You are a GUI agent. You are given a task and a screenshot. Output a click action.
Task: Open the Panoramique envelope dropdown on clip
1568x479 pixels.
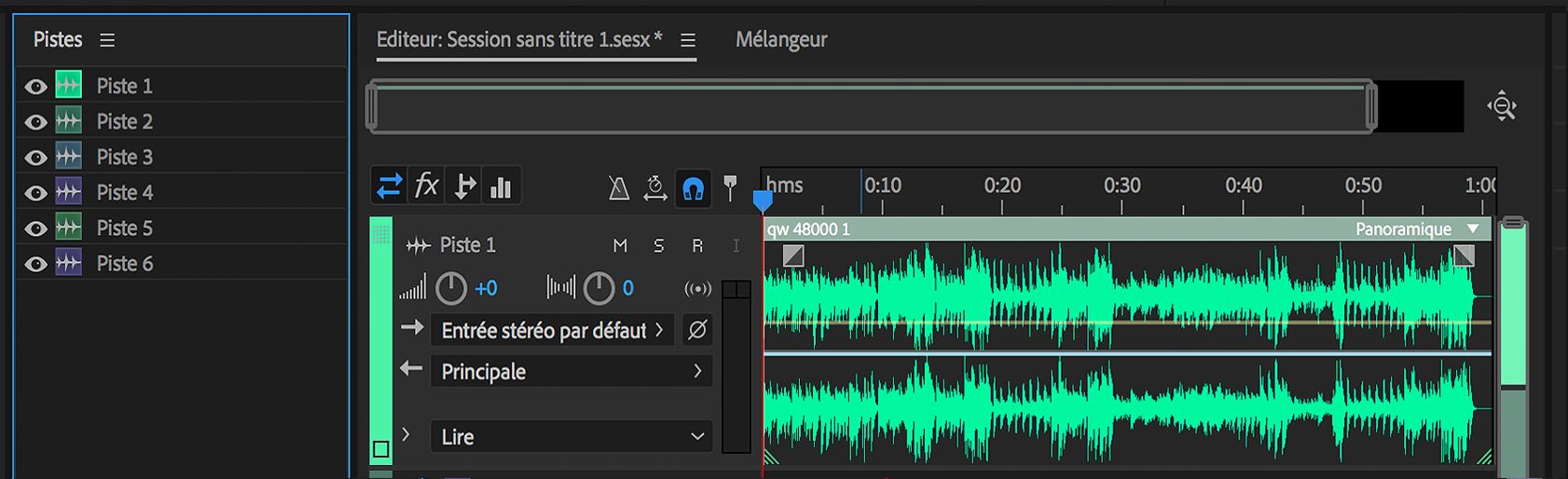(x=1474, y=229)
